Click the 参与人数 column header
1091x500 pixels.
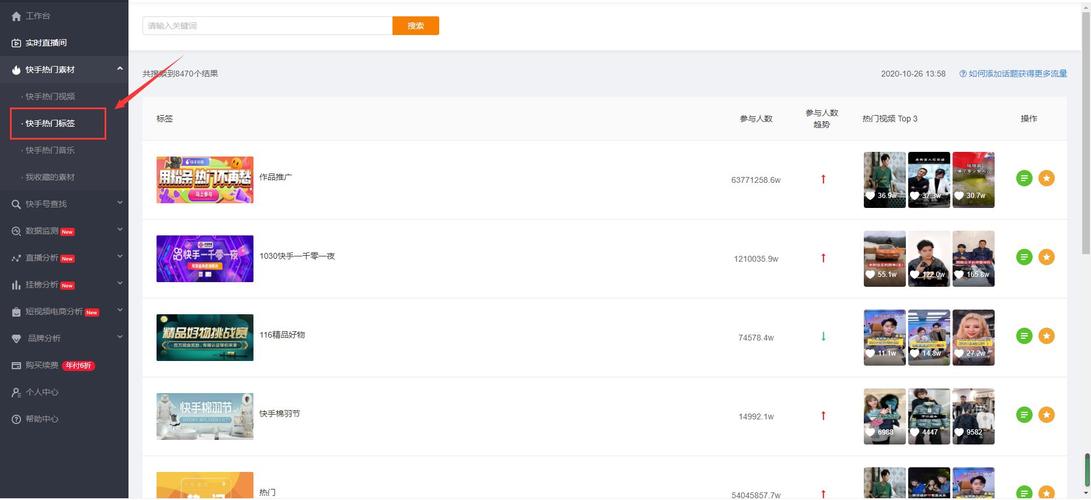click(756, 119)
